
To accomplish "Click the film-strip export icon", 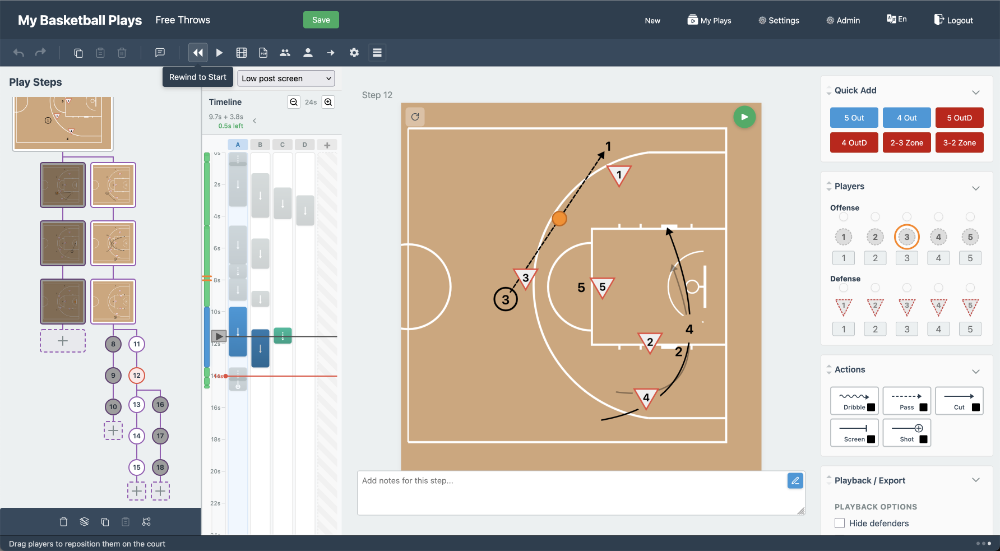I will click(241, 53).
